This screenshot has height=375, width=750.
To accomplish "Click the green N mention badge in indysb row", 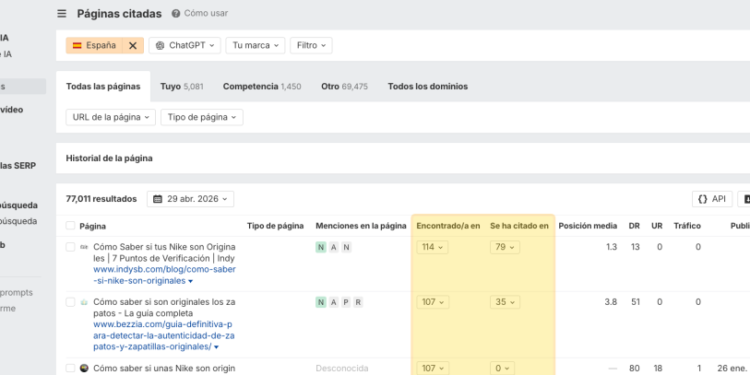I will point(321,247).
